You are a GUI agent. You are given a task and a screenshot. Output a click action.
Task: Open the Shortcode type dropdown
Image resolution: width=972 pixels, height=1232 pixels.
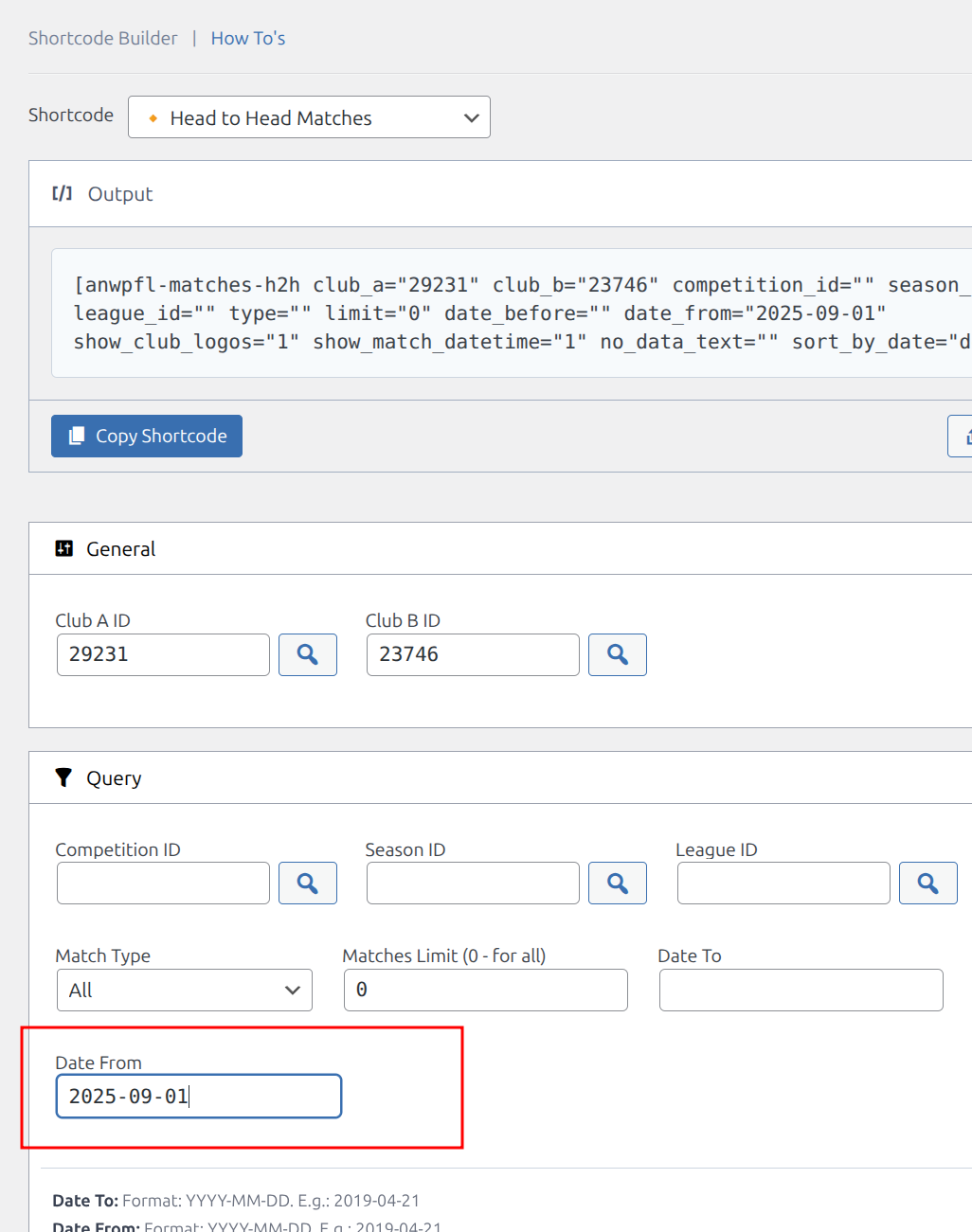[x=309, y=117]
